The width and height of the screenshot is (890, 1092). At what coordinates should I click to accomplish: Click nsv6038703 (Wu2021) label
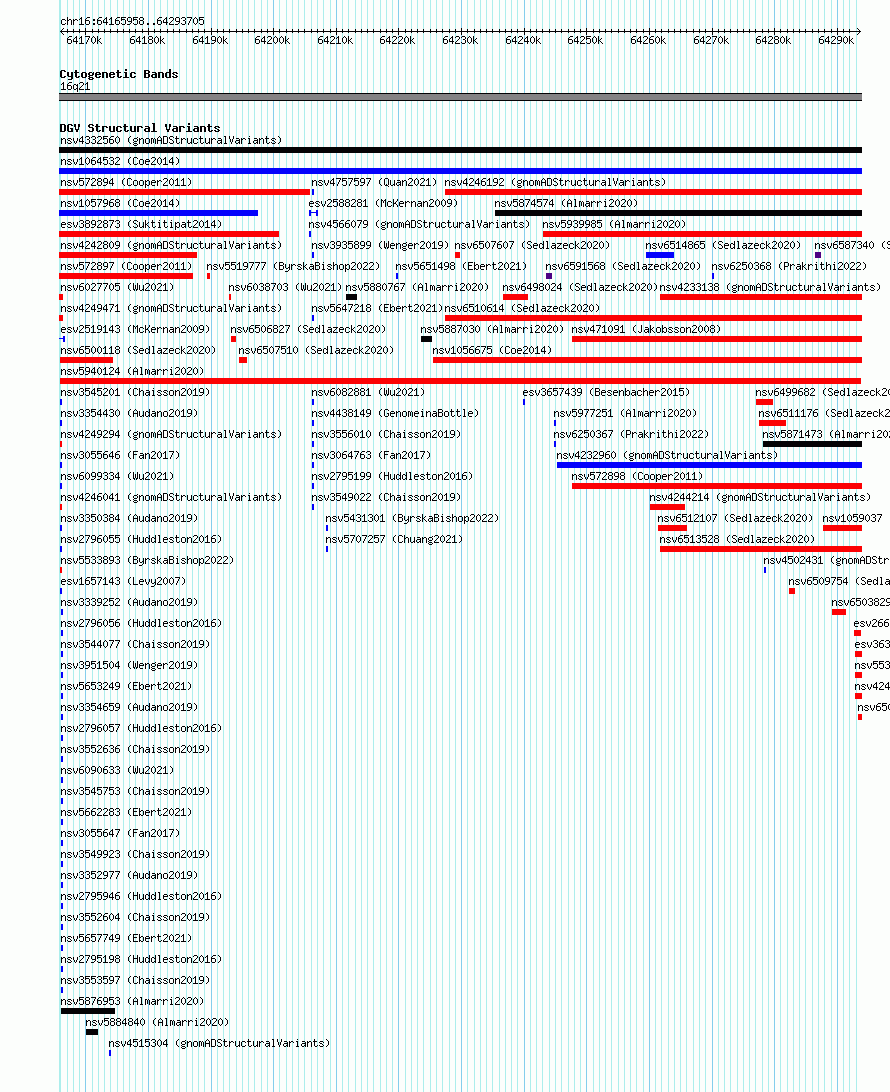[x=286, y=286]
